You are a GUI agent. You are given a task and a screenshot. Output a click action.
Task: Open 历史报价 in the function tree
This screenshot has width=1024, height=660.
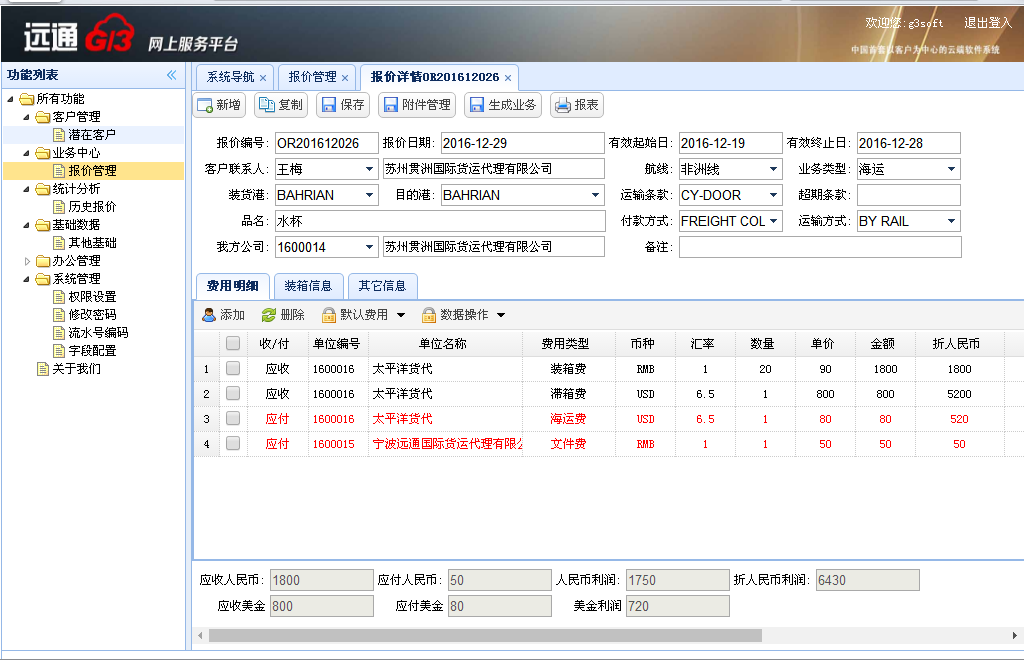coord(92,206)
